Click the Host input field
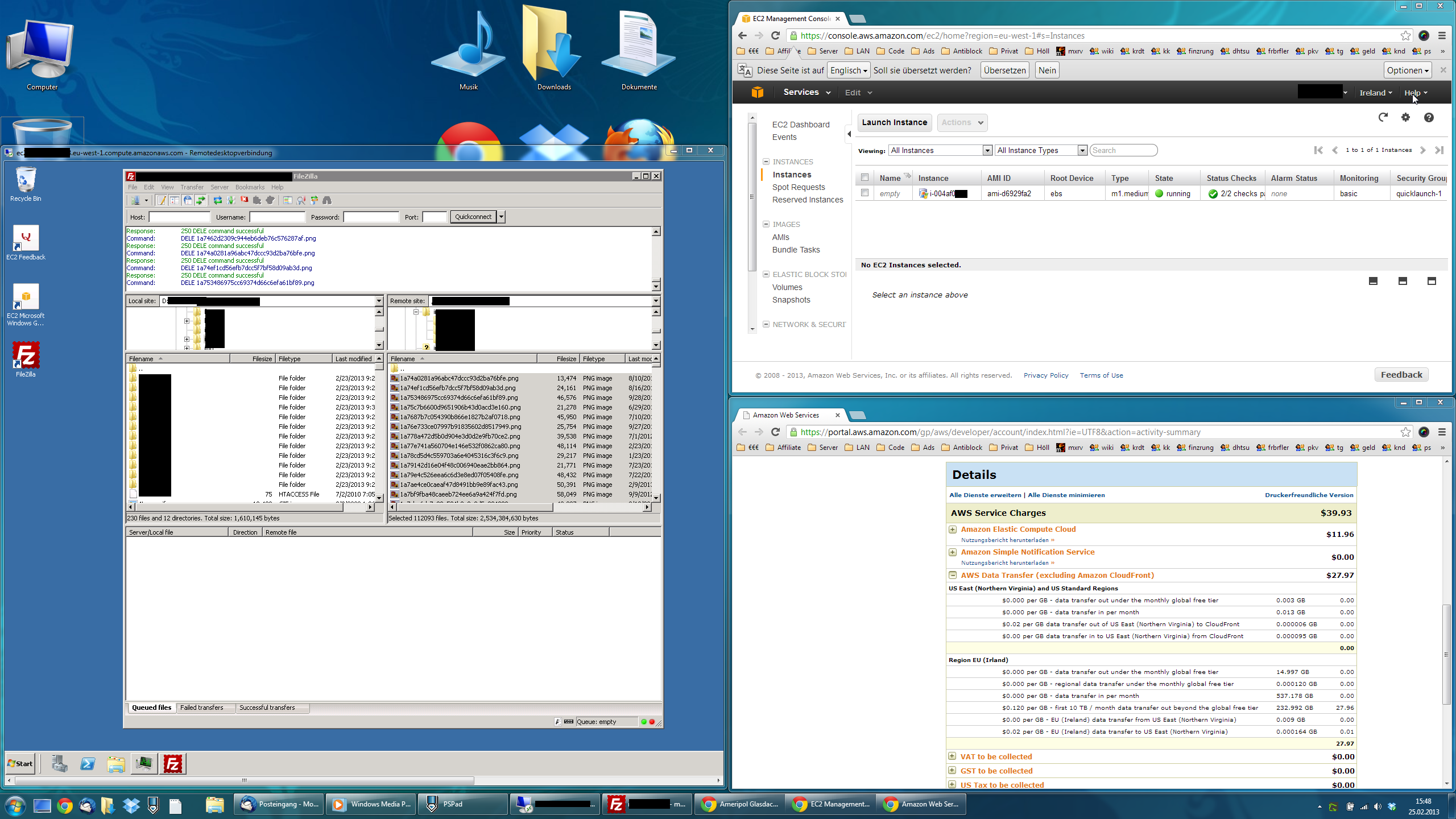The image size is (1456, 819). (179, 217)
